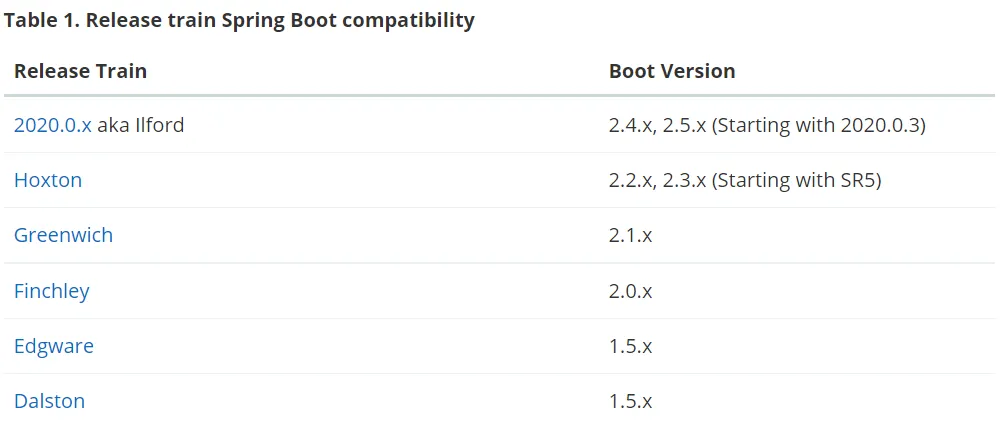This screenshot has height=442, width=1007.
Task: Click the Hoxton release train link
Action: [x=48, y=181]
